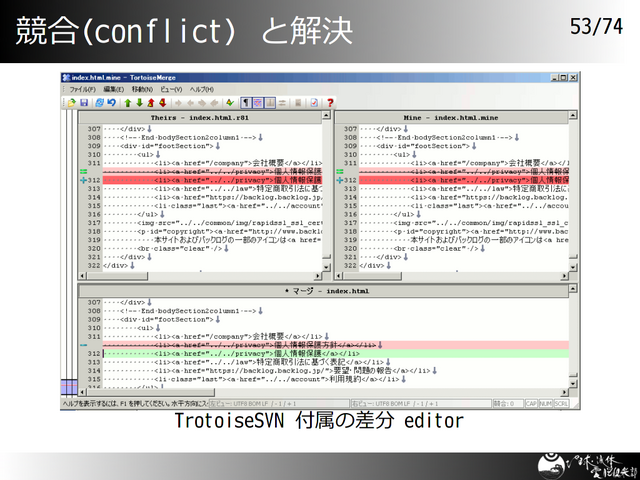Jump to next difference with green down arrow
Image resolution: width=640 pixels, height=480 pixels.
139,102
